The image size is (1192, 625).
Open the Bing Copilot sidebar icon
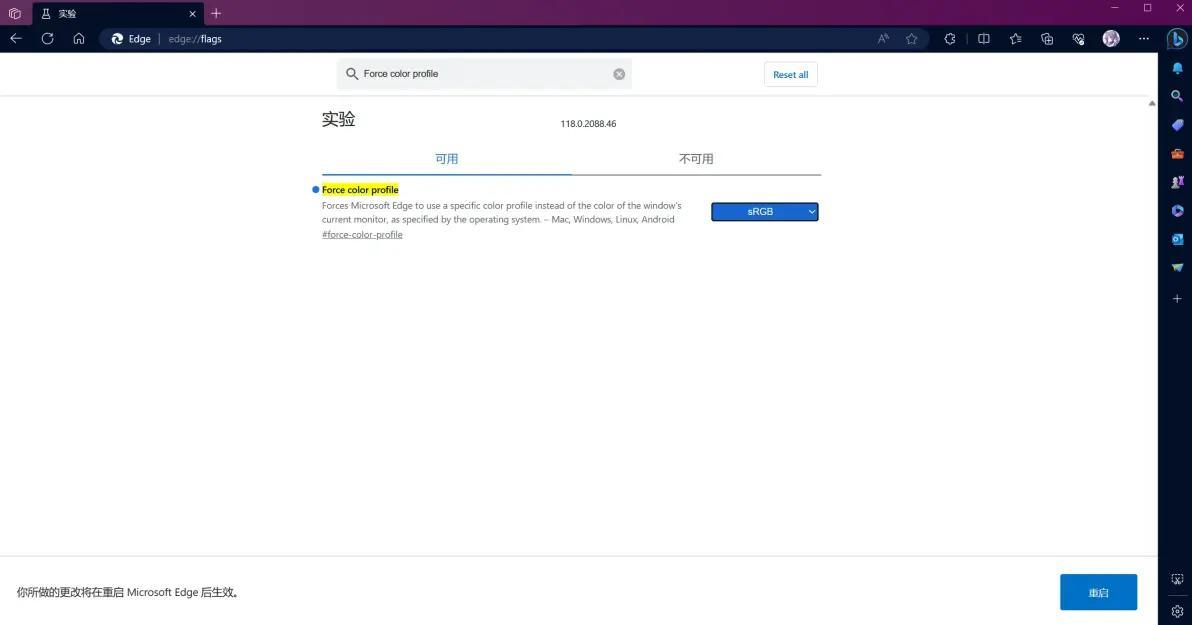1177,39
